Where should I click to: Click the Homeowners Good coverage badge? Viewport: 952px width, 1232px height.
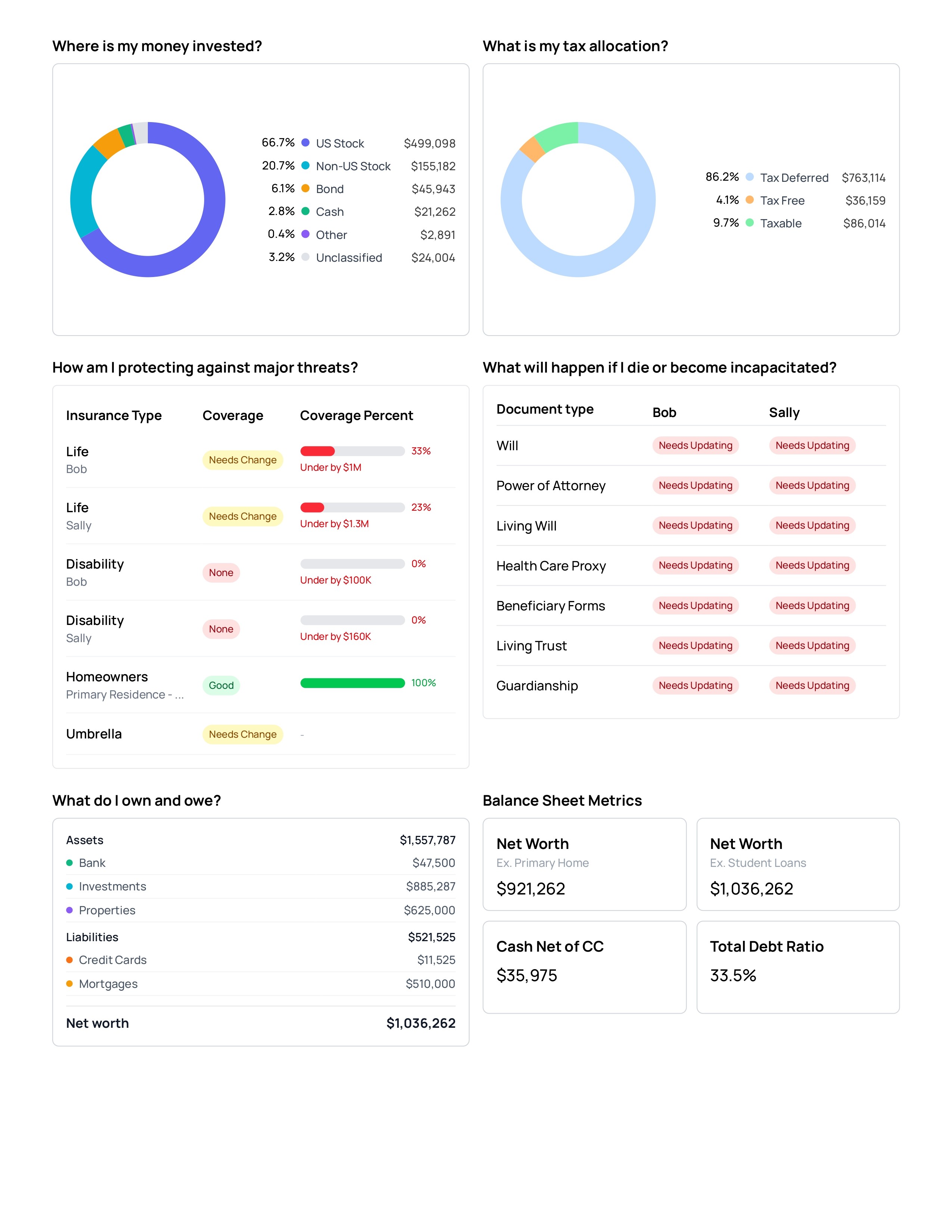point(221,685)
